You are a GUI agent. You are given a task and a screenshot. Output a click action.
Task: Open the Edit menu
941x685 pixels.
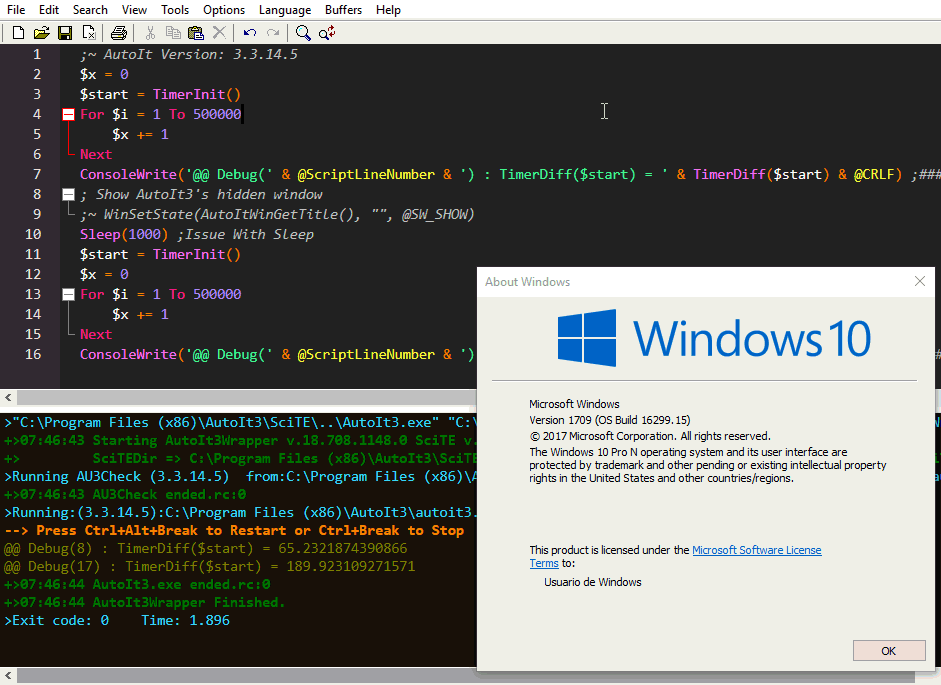[49, 10]
